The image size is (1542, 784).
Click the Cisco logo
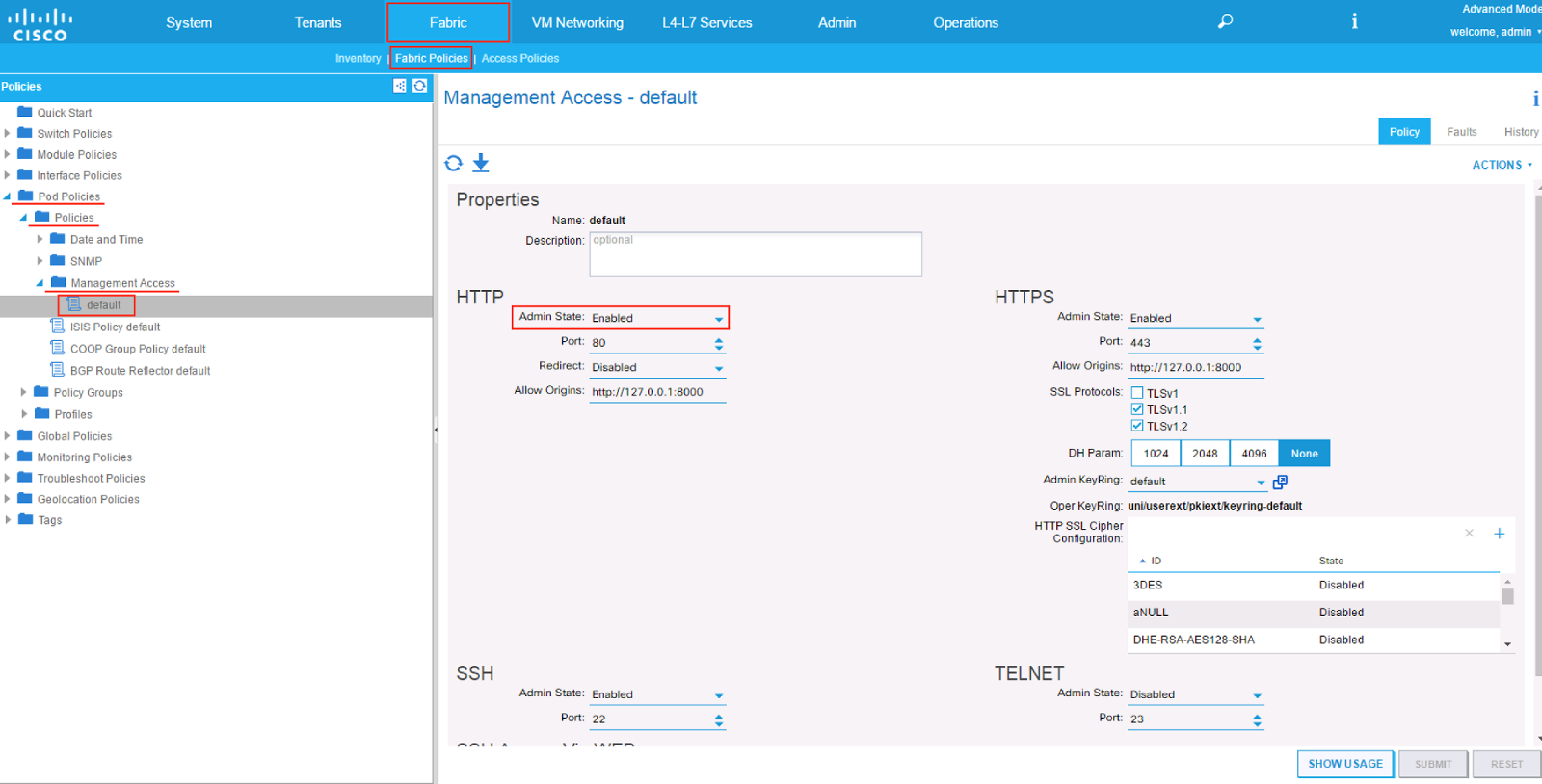click(x=40, y=23)
